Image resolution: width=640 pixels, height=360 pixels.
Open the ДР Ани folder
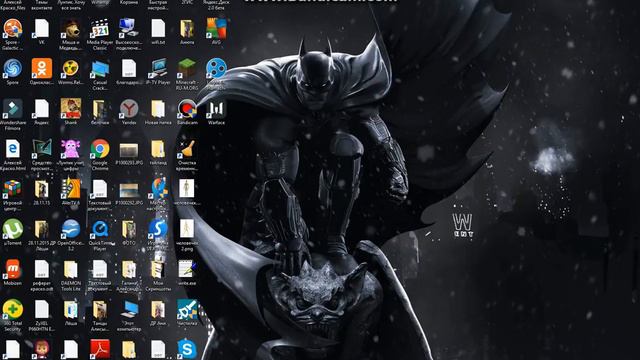pos(158,309)
